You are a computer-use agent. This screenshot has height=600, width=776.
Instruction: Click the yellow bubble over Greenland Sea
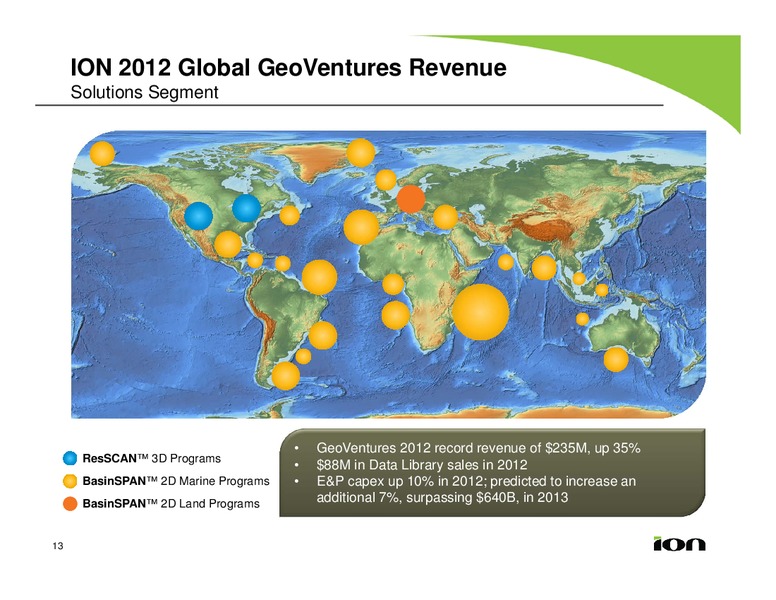click(x=361, y=153)
